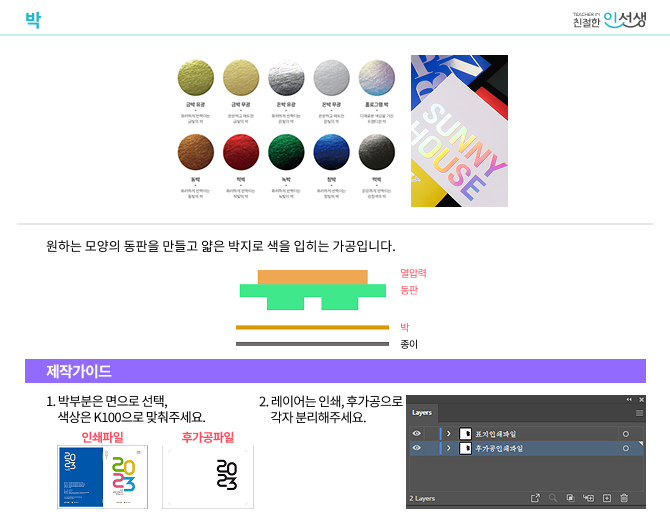Click target circle of 표지인쇄파일 layer

(625, 433)
